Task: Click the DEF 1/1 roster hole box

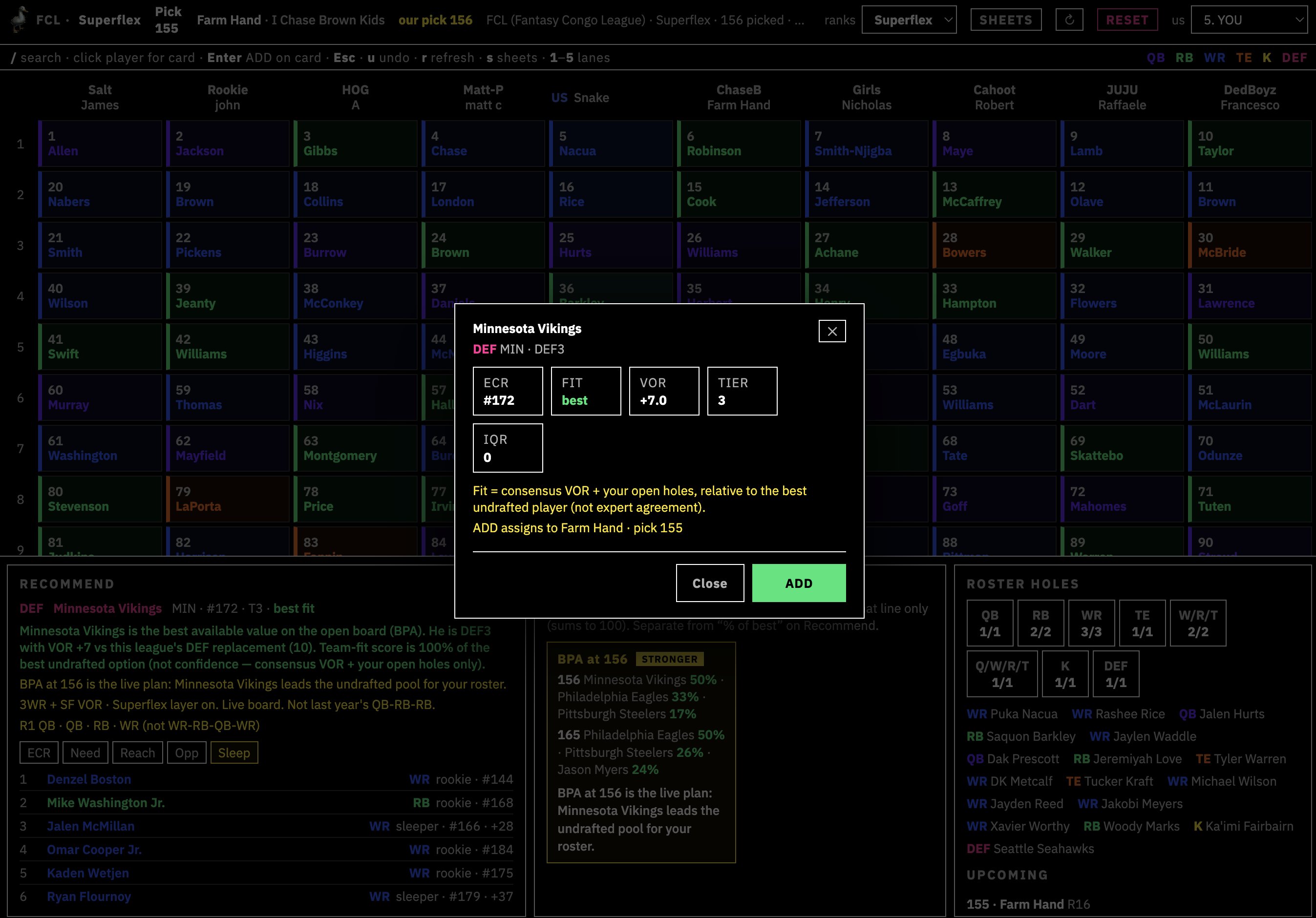Action: pyautogui.click(x=1116, y=674)
